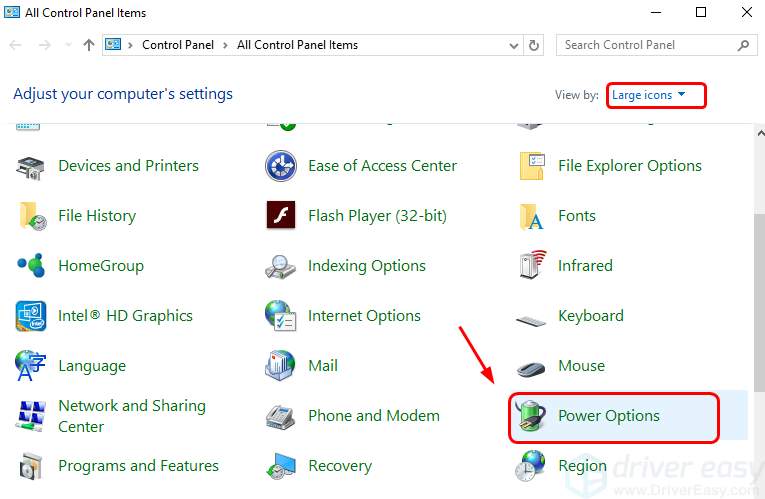Go back with the Back arrow
The width and height of the screenshot is (765, 499).
coord(16,45)
